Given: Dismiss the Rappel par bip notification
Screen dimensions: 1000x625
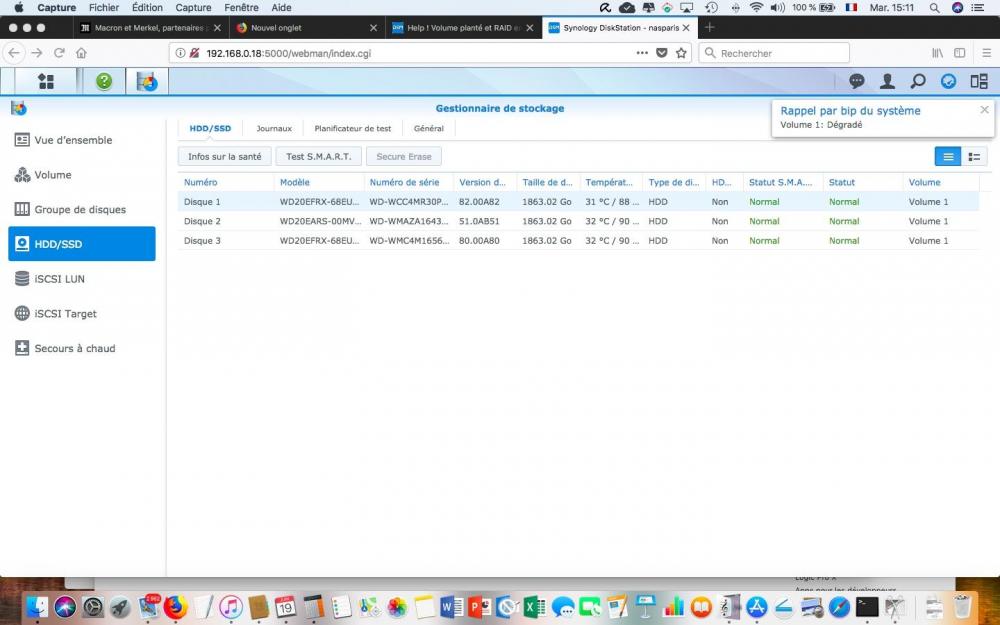Looking at the screenshot, I should pos(984,110).
